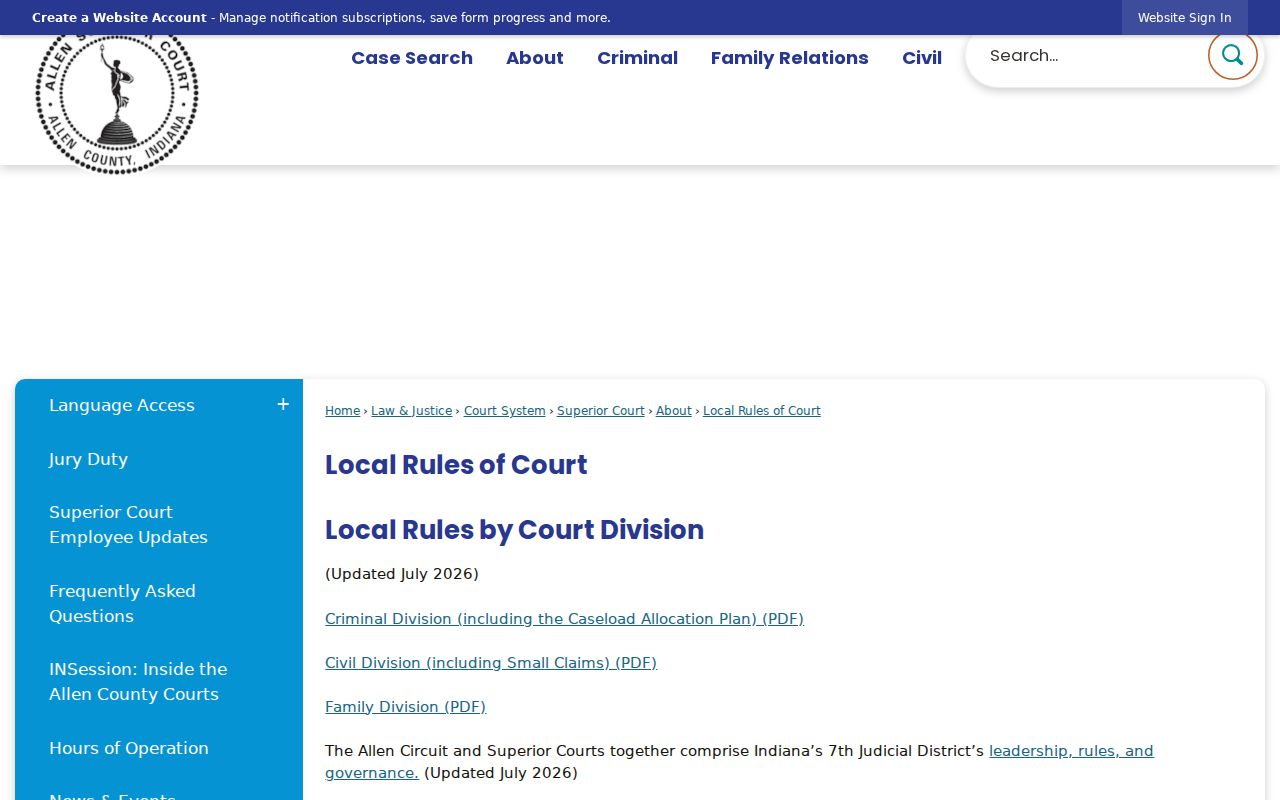
Task: Open the Family Relations menu
Action: click(x=790, y=58)
